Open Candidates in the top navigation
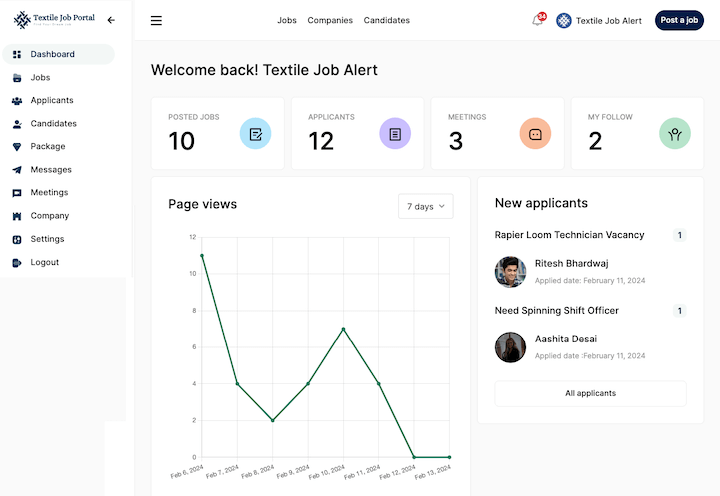Viewport: 720px width, 496px height. (387, 20)
